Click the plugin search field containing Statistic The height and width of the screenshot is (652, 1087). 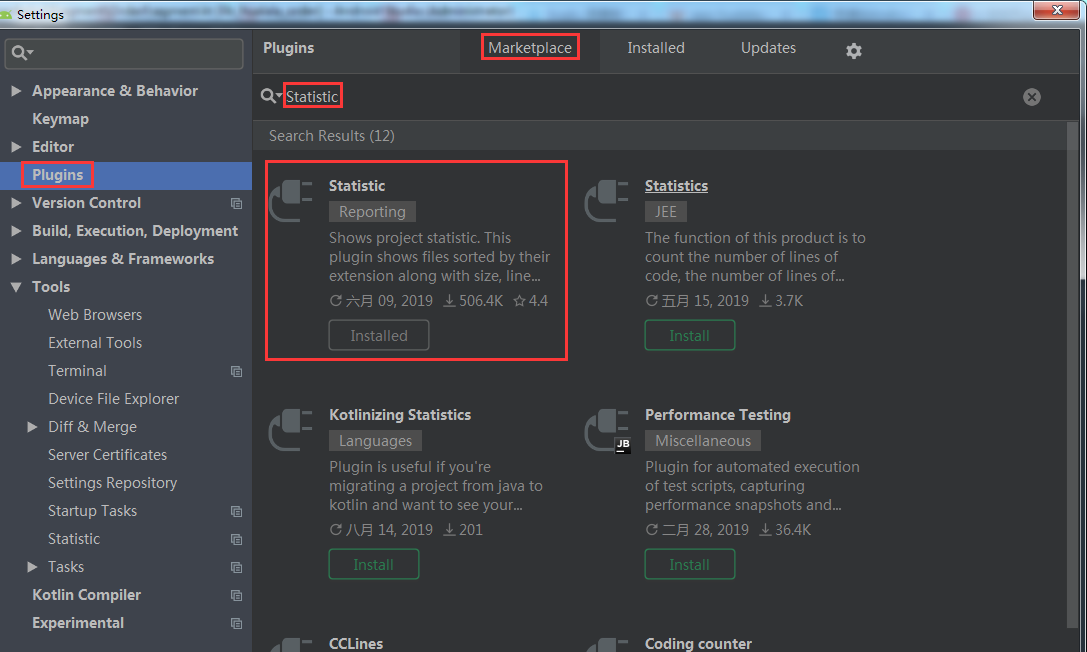coord(652,97)
